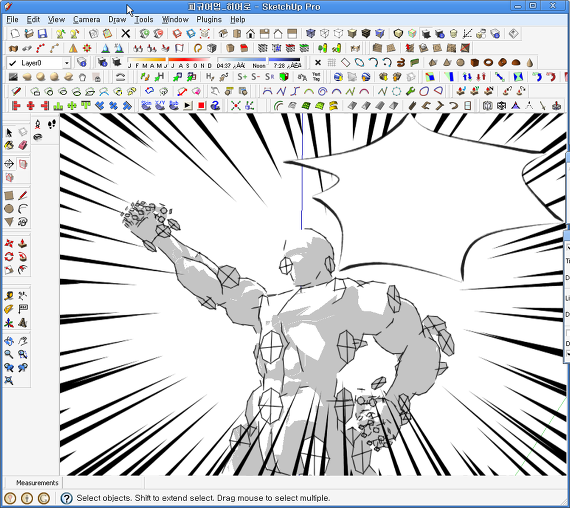The image size is (570, 508).
Task: Activate the Move tool
Action: coord(9,243)
